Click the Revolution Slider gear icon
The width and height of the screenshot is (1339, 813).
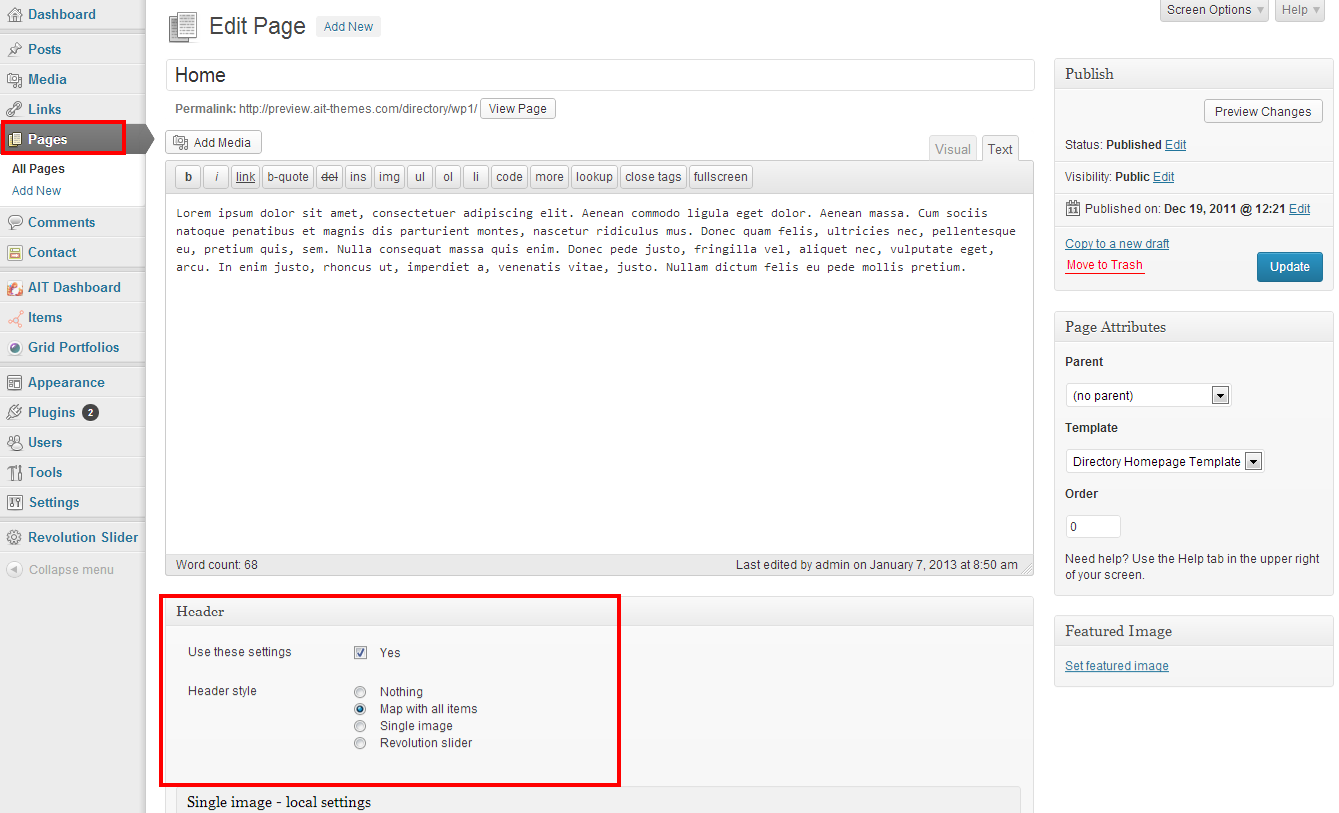tap(14, 537)
